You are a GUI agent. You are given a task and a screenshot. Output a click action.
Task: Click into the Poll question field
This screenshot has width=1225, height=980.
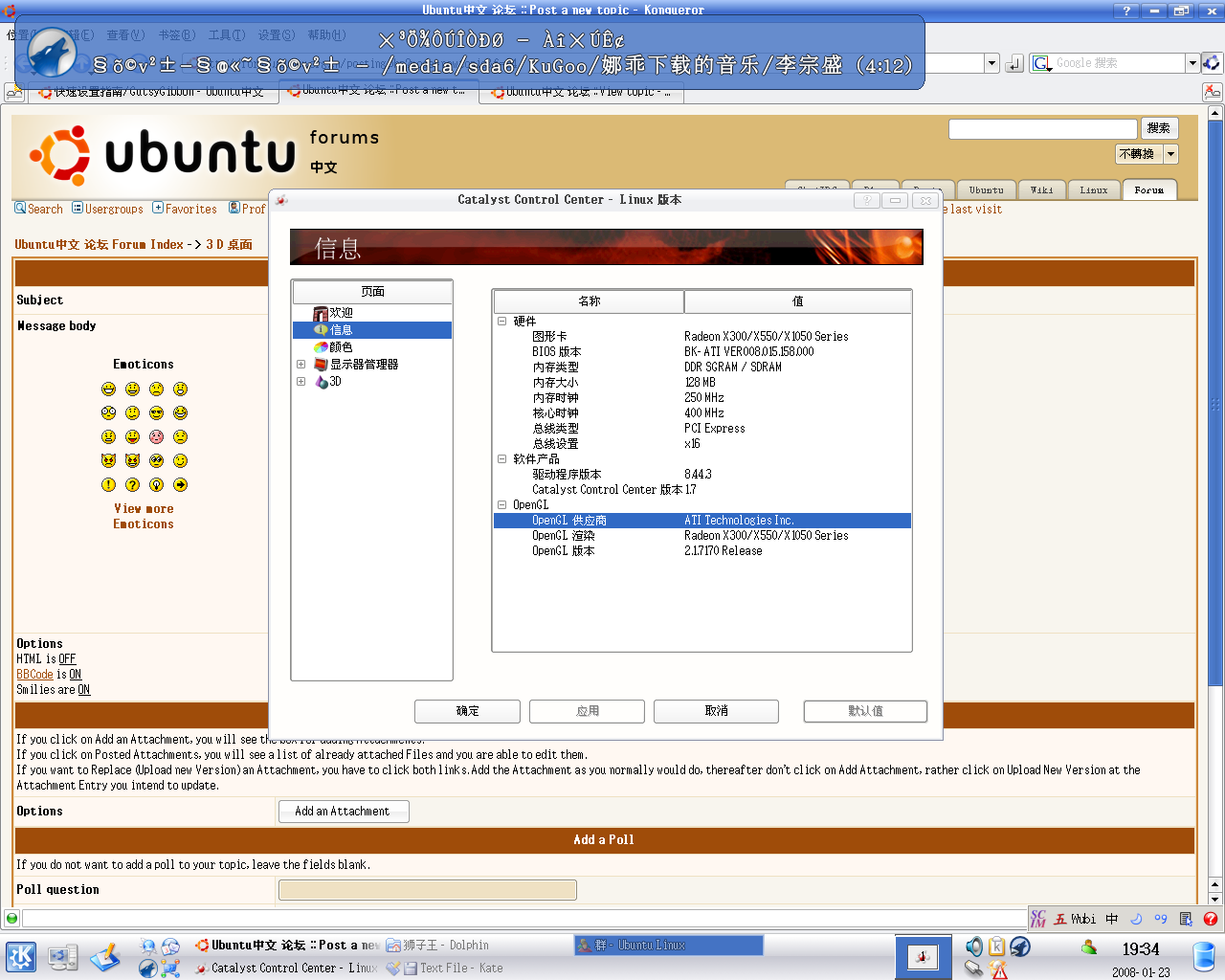click(428, 890)
